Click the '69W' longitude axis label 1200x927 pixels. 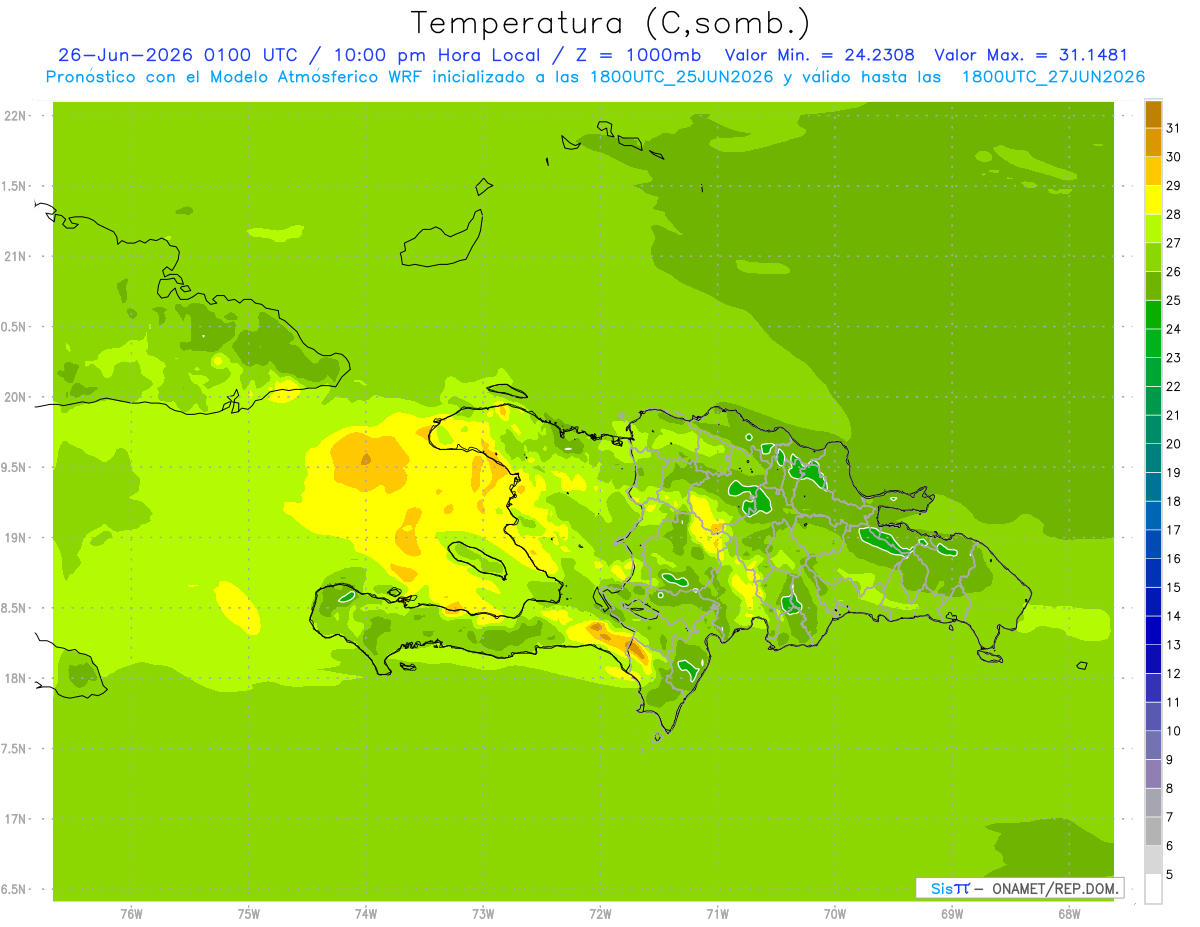click(952, 914)
